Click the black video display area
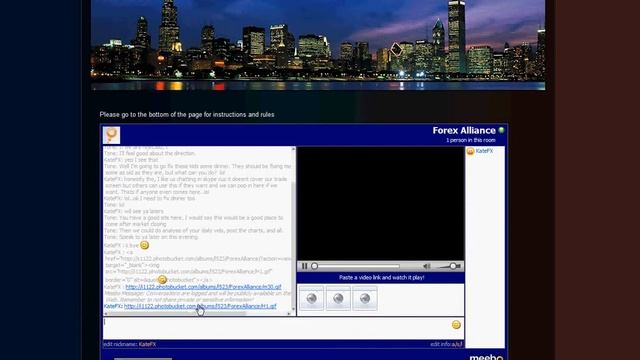The image size is (640, 360). coord(380,203)
